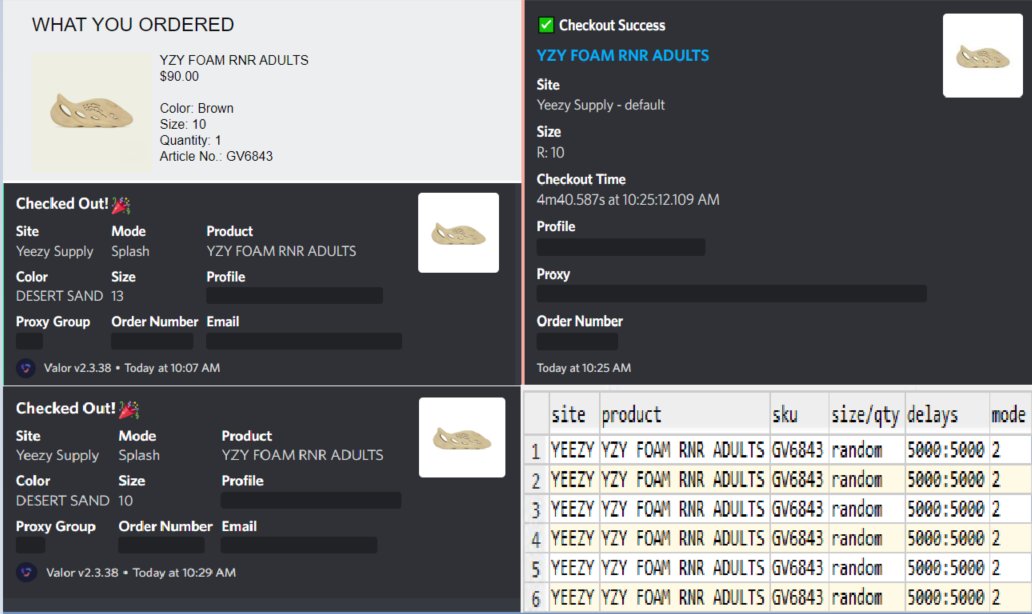
Task: Select the 'product' column header
Action: click(684, 415)
